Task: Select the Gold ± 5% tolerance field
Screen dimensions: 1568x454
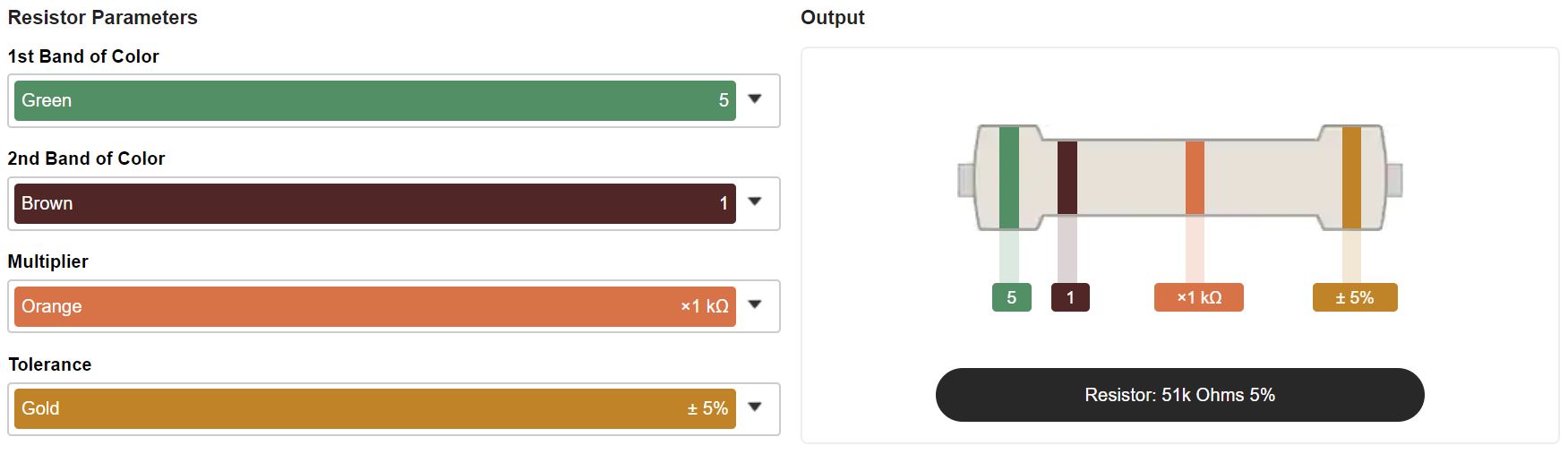Action: (375, 408)
